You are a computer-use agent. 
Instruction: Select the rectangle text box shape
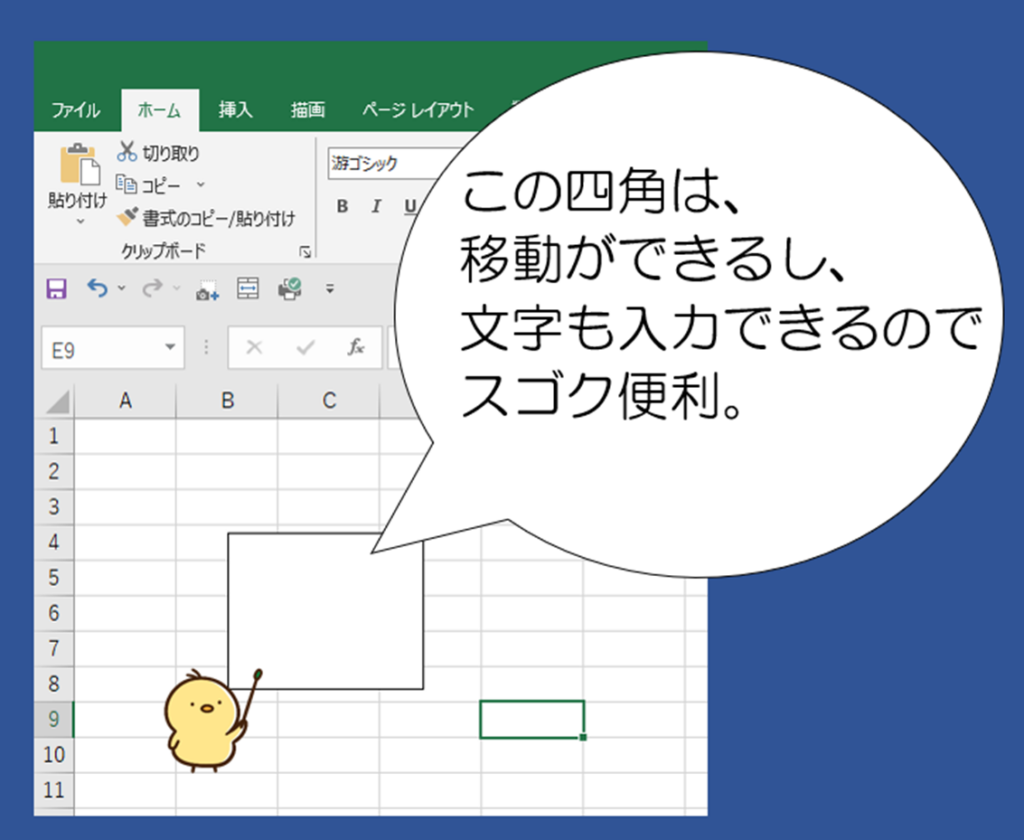(325, 611)
